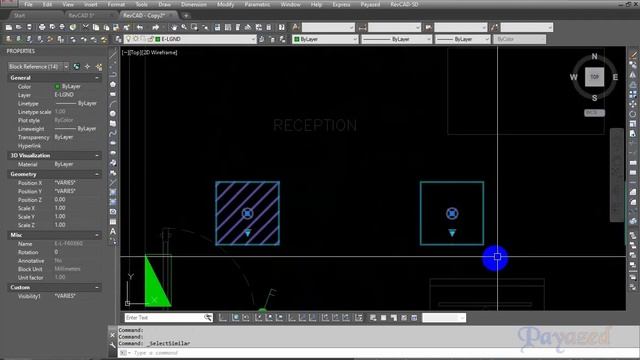The image size is (640, 360).
Task: Open the WCS dropdown under ViewCube
Action: (x=594, y=113)
